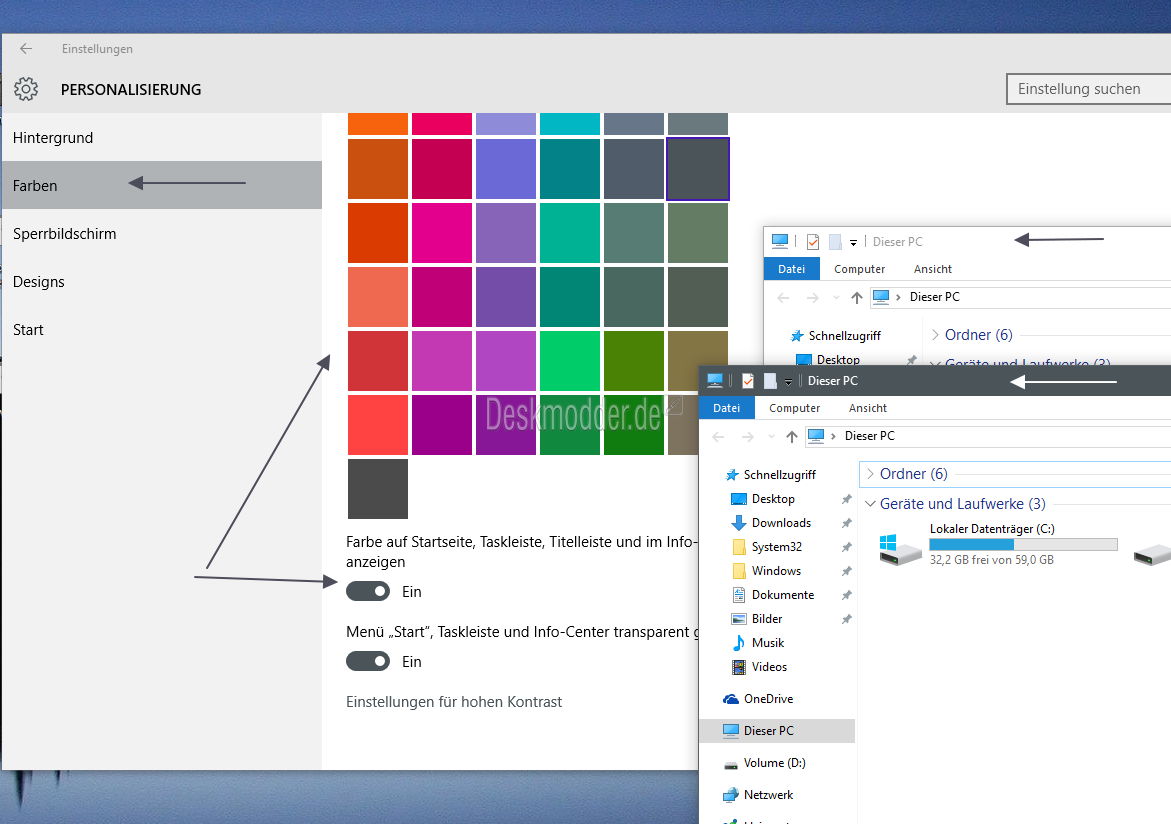
Task: Click the forward arrow in front Explorer navigation
Action: (x=748, y=436)
